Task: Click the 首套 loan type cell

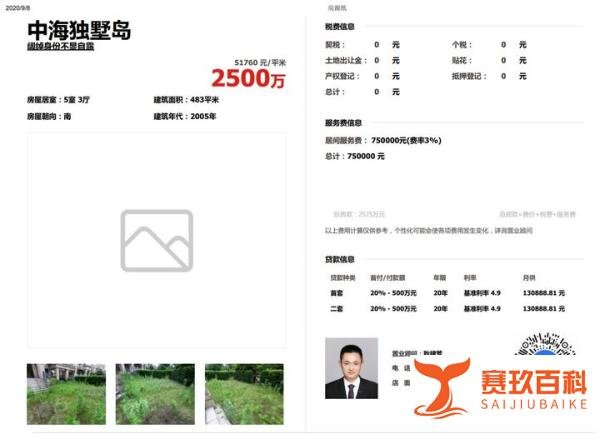Action: [337, 293]
